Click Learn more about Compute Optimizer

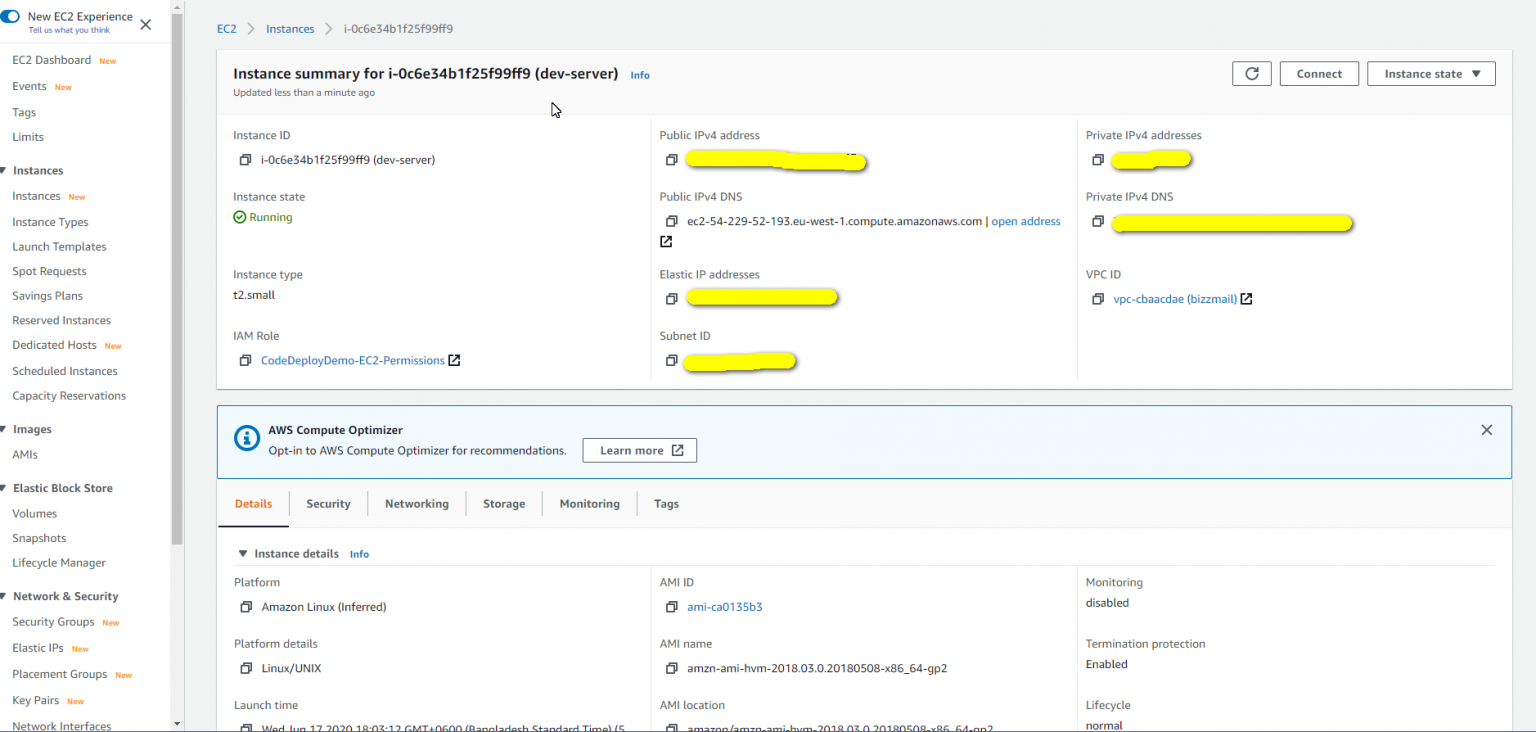click(640, 451)
